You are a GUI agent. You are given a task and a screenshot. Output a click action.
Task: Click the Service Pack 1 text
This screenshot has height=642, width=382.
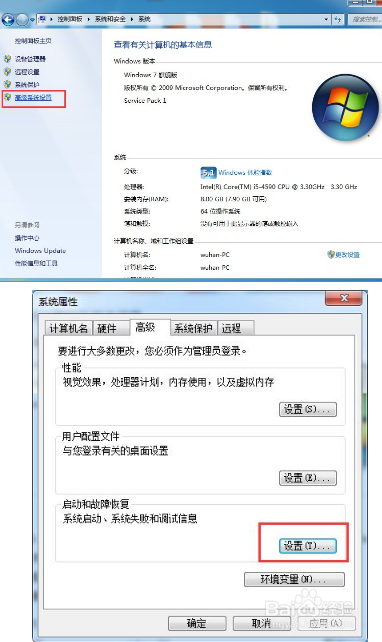click(145, 100)
